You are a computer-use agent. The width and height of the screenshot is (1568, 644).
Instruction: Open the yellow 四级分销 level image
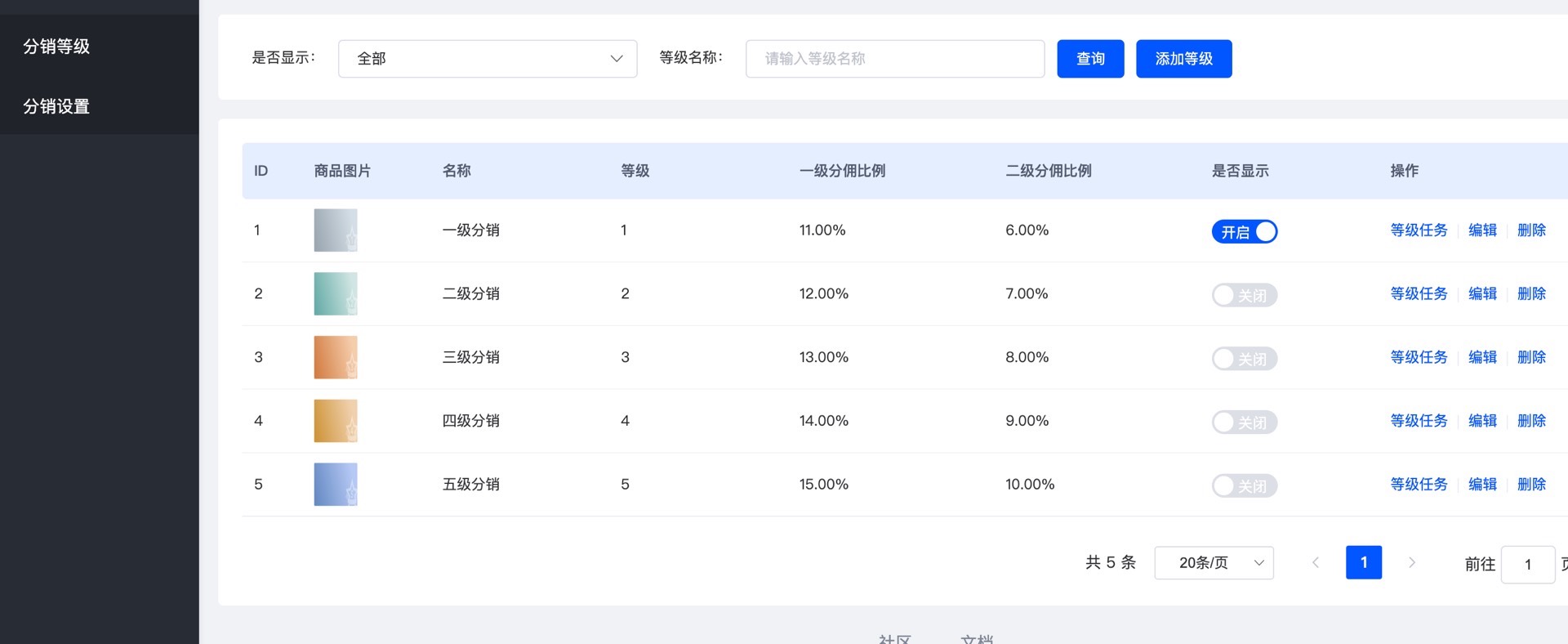pos(335,421)
